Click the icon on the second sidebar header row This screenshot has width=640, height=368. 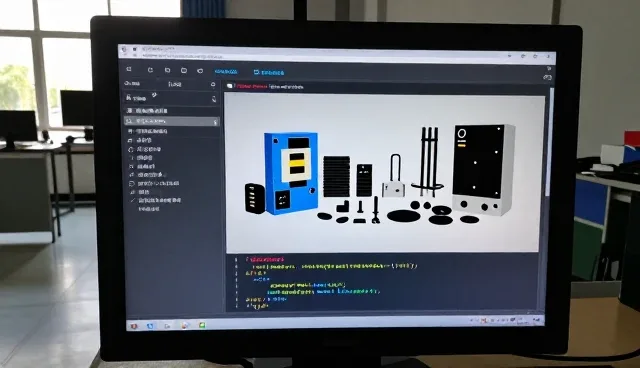tap(213, 99)
